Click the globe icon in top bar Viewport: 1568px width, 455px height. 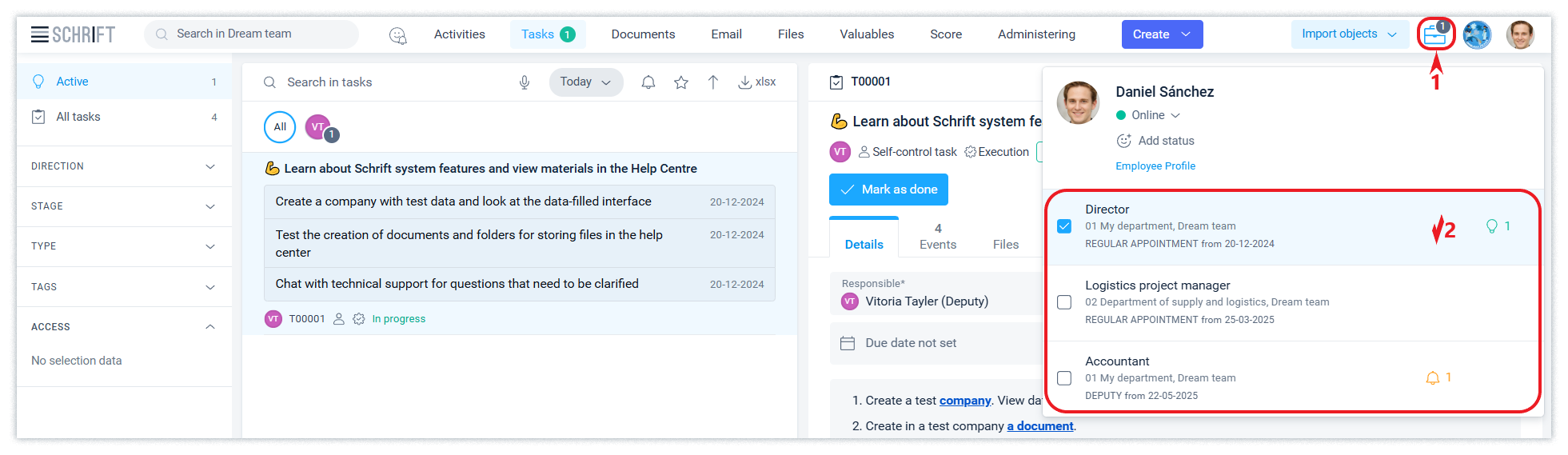(1477, 35)
